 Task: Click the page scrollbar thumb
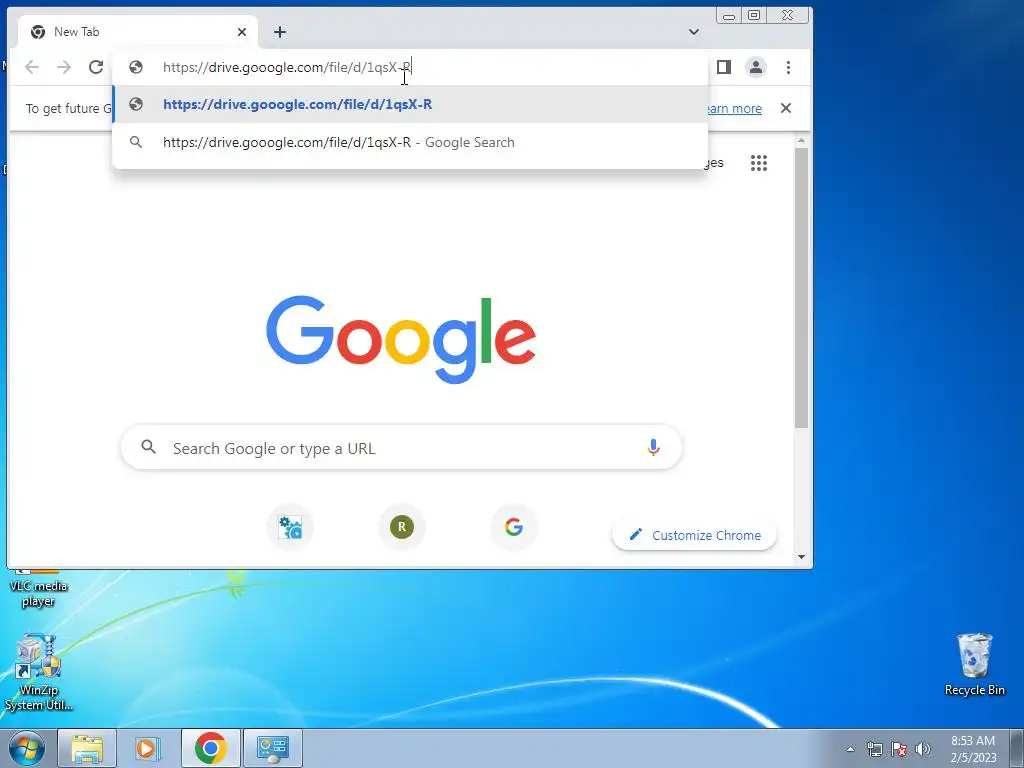click(801, 287)
